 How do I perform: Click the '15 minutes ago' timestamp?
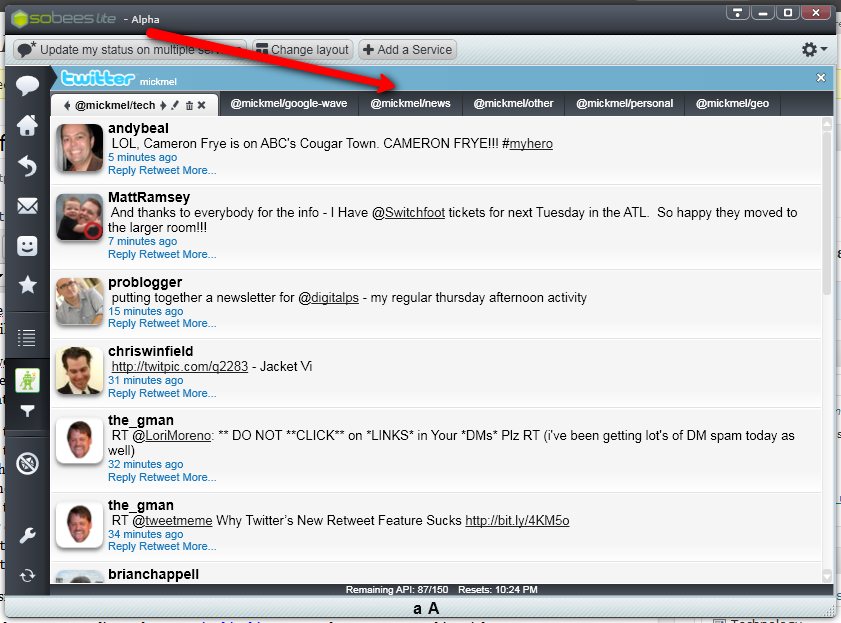[145, 311]
